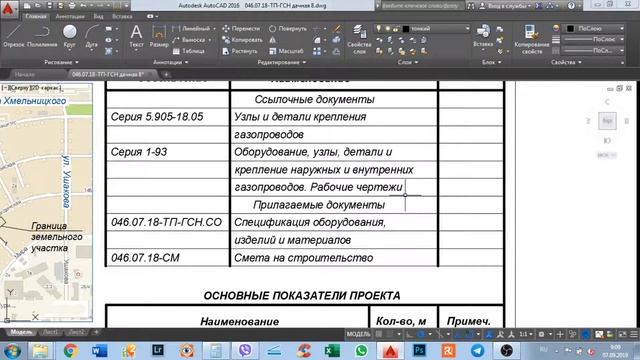Click the Вход в службы sign-in button
The width and height of the screenshot is (640, 360).
point(507,6)
